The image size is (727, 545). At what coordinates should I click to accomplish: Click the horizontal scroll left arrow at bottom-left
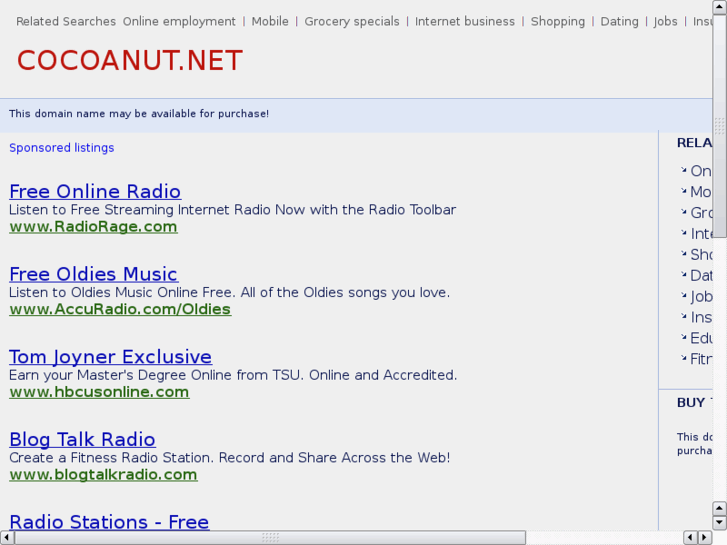tap(6, 537)
